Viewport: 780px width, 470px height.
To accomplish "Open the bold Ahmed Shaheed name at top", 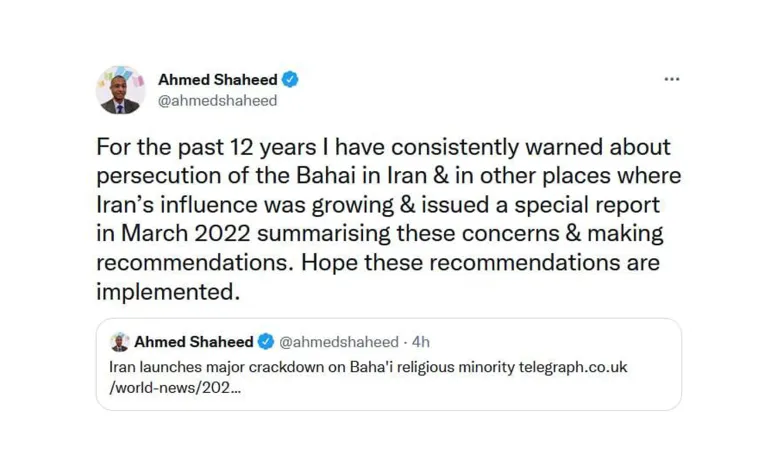I will 217,80.
